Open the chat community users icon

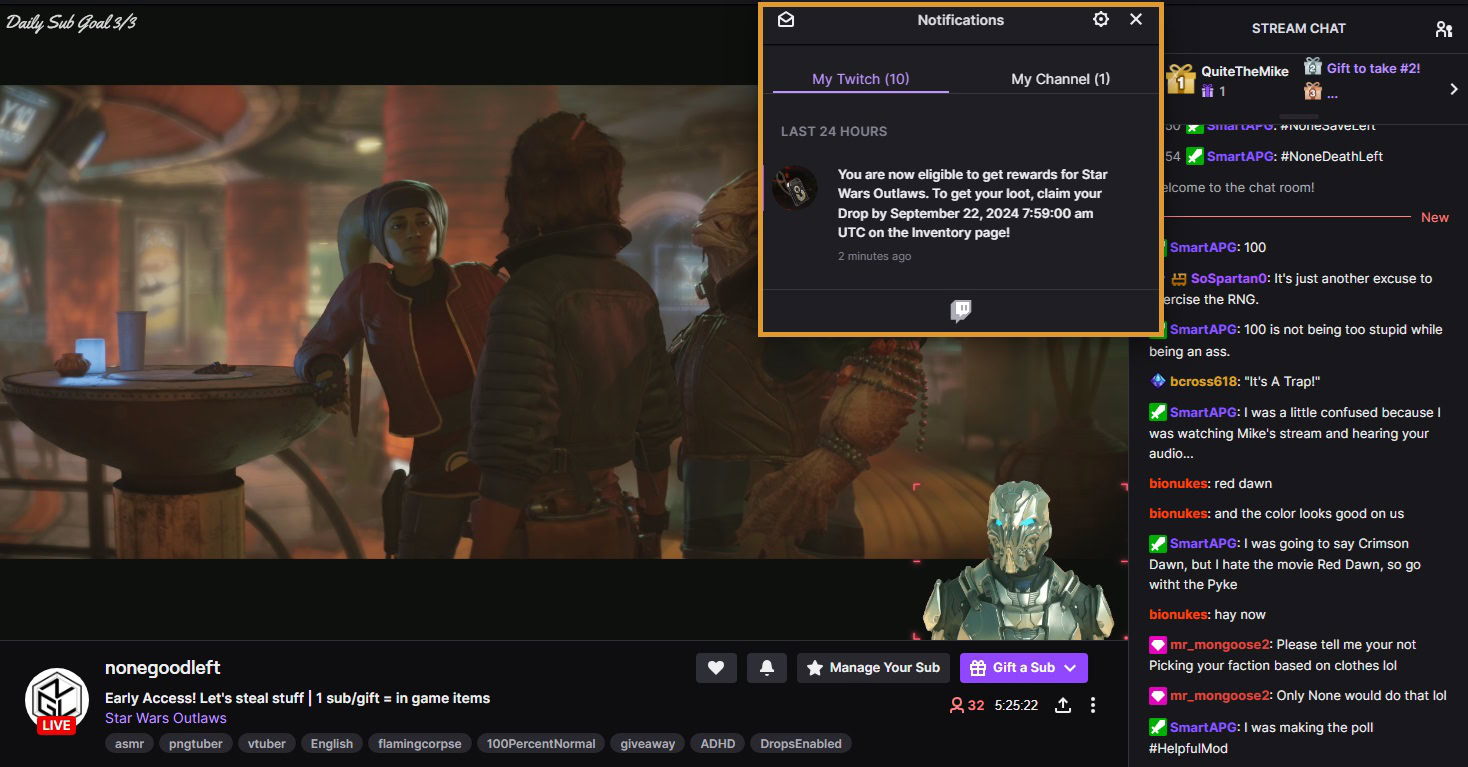(x=1443, y=29)
